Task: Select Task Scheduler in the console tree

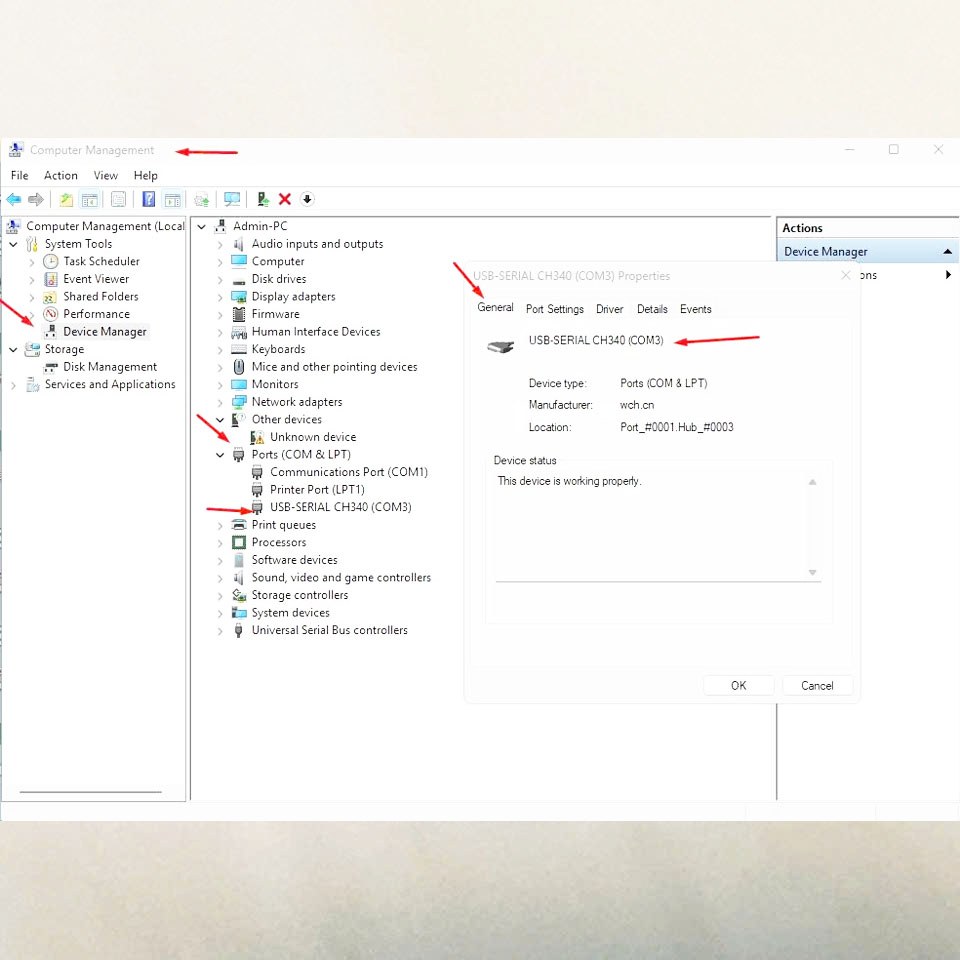Action: click(x=101, y=261)
